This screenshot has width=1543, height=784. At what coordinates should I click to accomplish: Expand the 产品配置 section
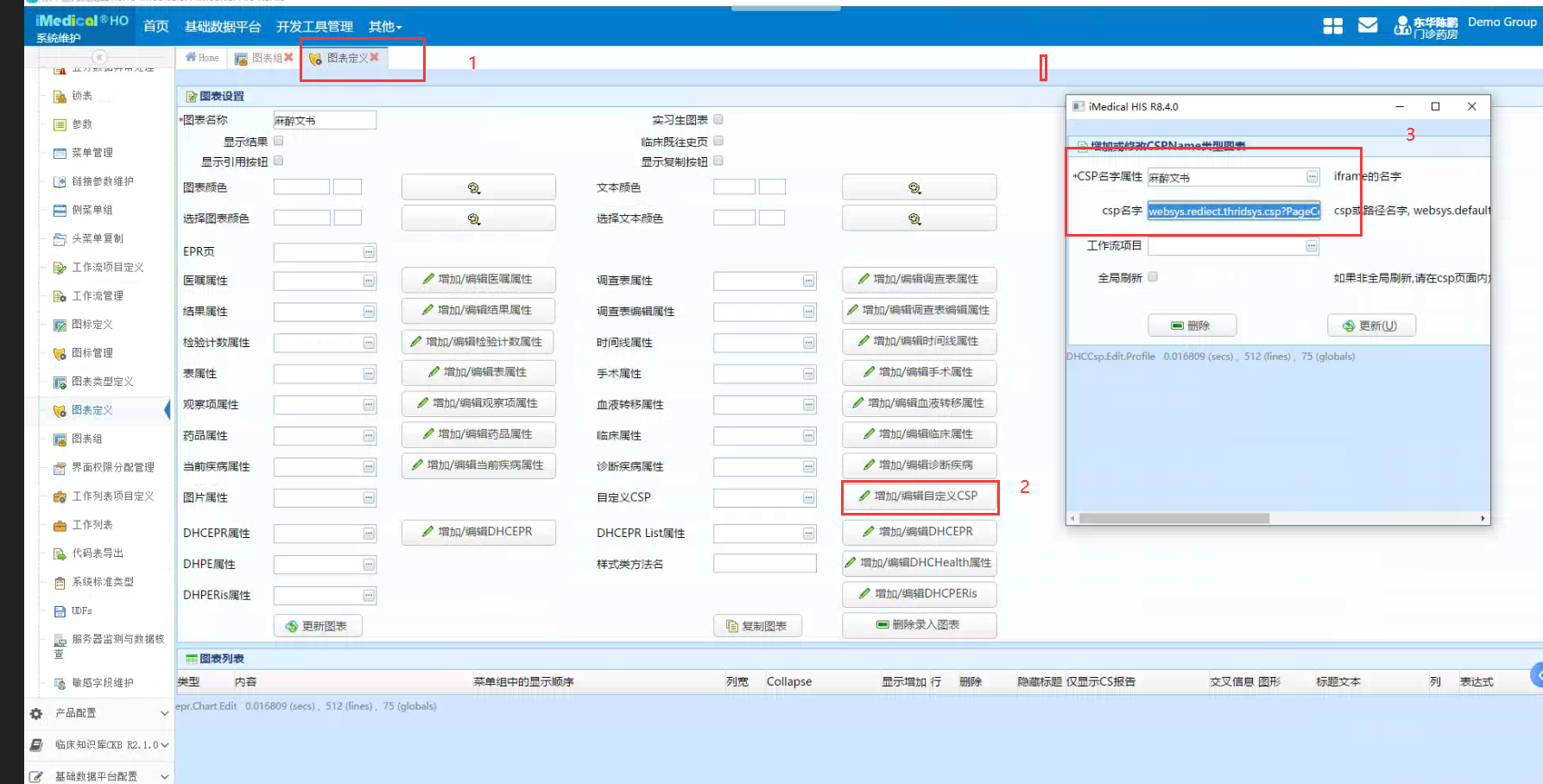99,713
